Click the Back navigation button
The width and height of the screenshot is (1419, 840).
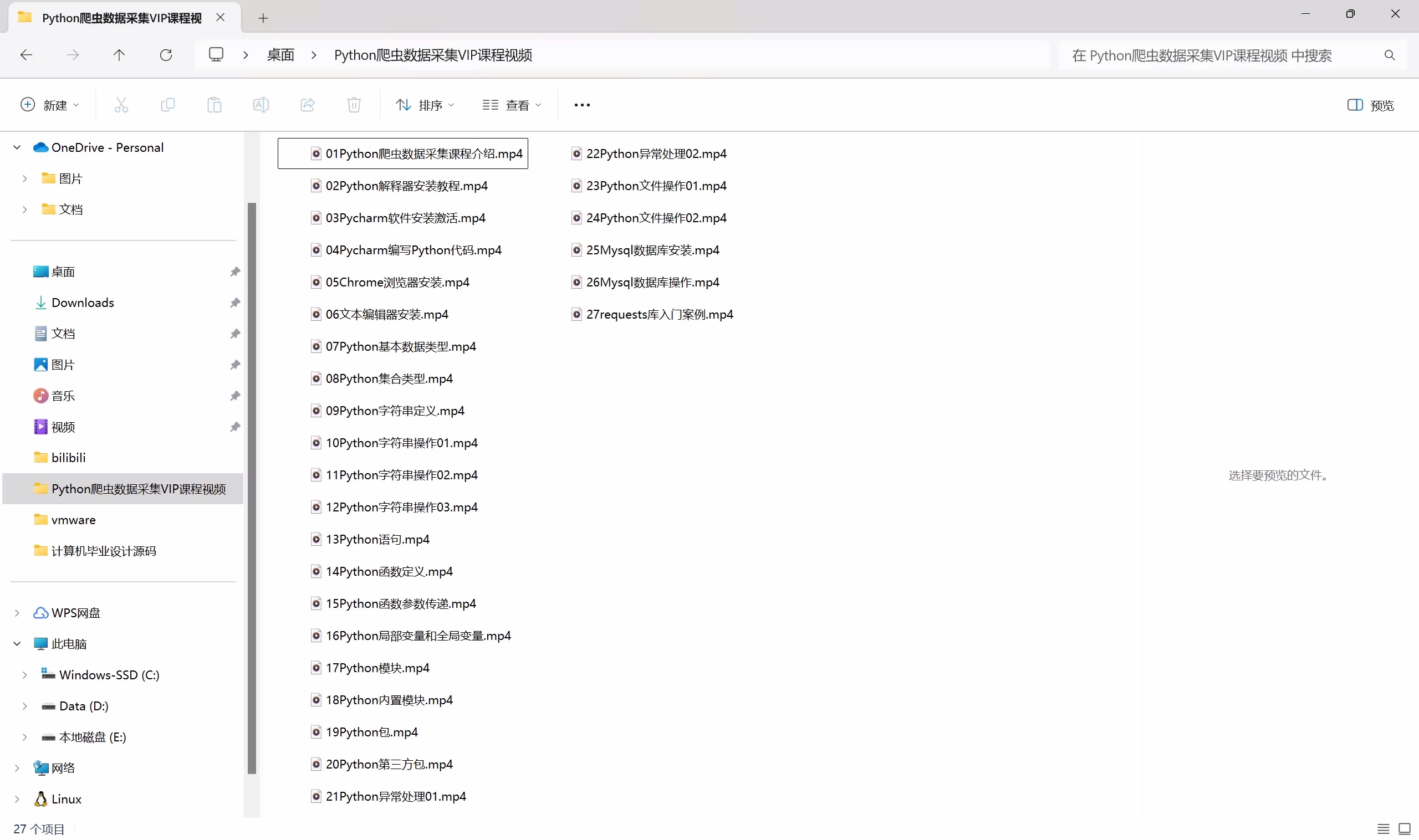(26, 55)
